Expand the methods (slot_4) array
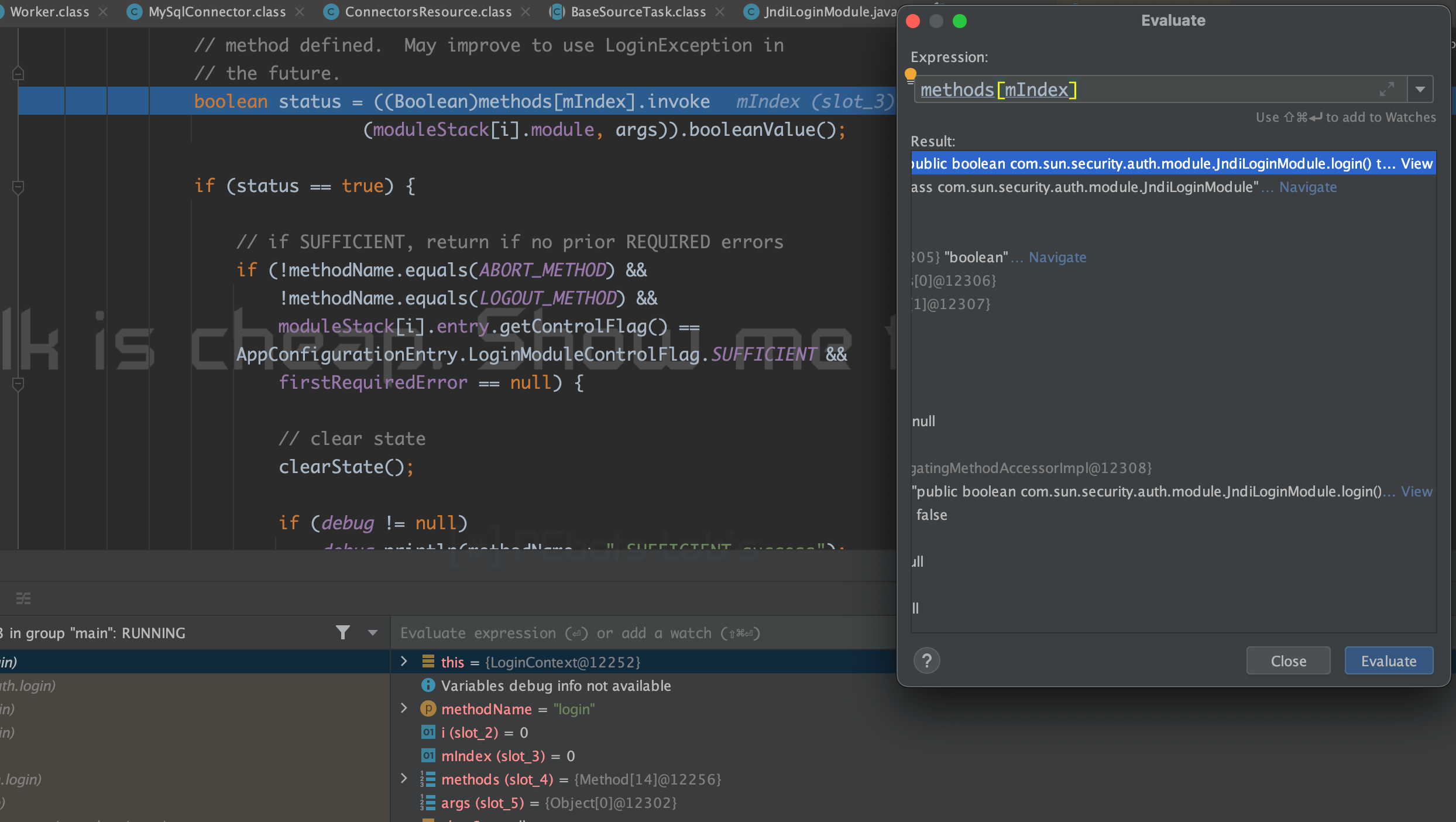Screen dimensions: 1456x822 click(404, 779)
